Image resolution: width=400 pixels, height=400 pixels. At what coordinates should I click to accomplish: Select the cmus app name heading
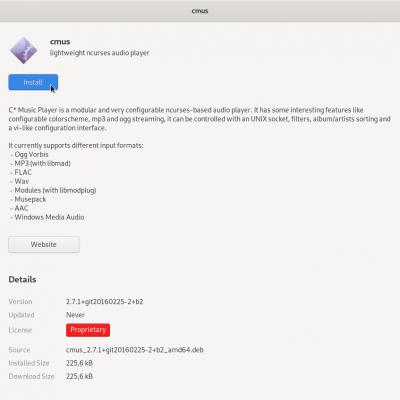click(x=60, y=42)
